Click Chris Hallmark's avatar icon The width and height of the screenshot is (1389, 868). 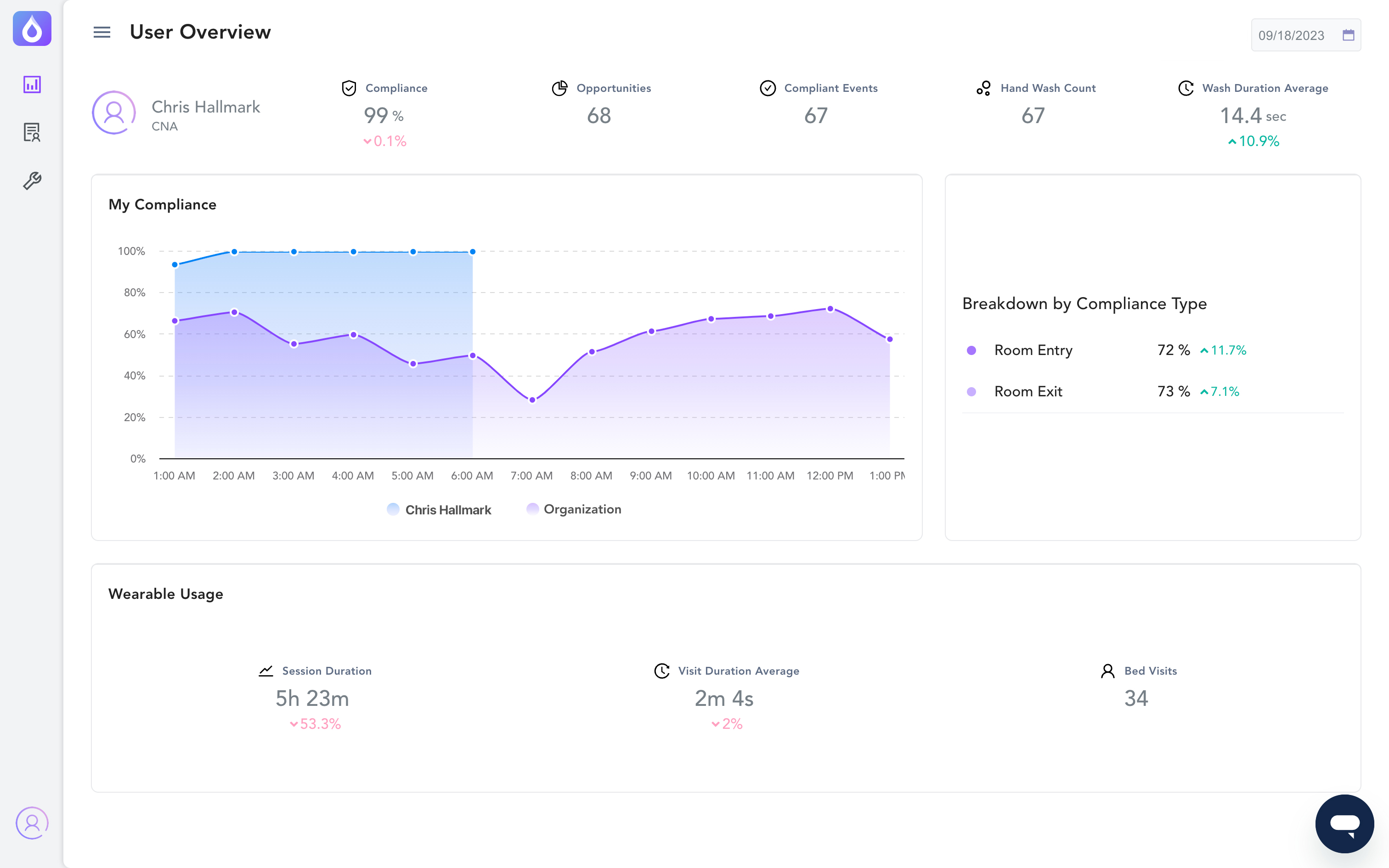pos(113,113)
